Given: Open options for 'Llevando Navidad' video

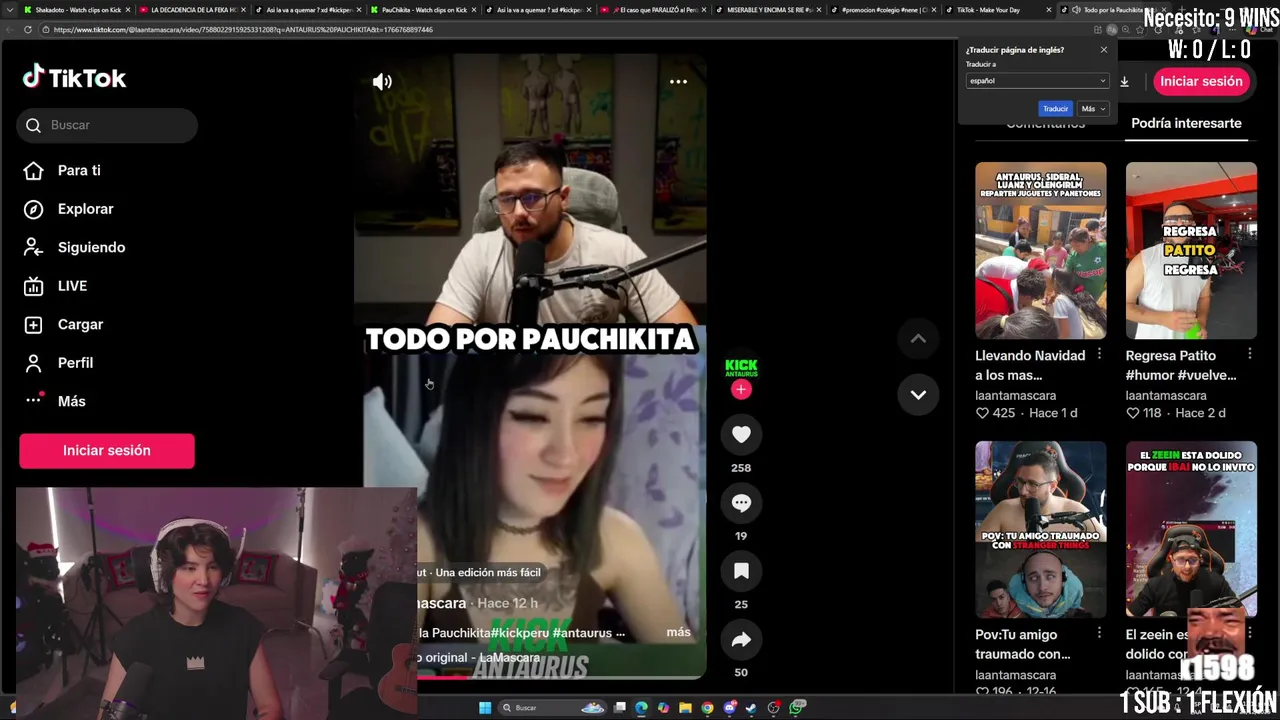Looking at the screenshot, I should 1099,355.
